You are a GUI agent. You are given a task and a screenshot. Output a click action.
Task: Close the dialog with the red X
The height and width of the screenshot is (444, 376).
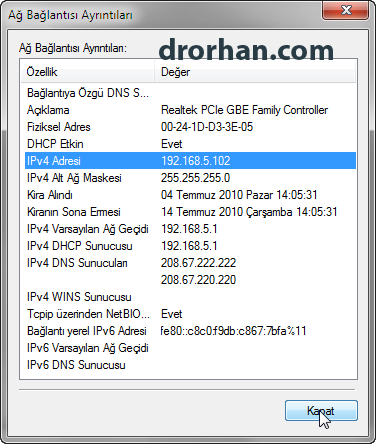click(346, 10)
